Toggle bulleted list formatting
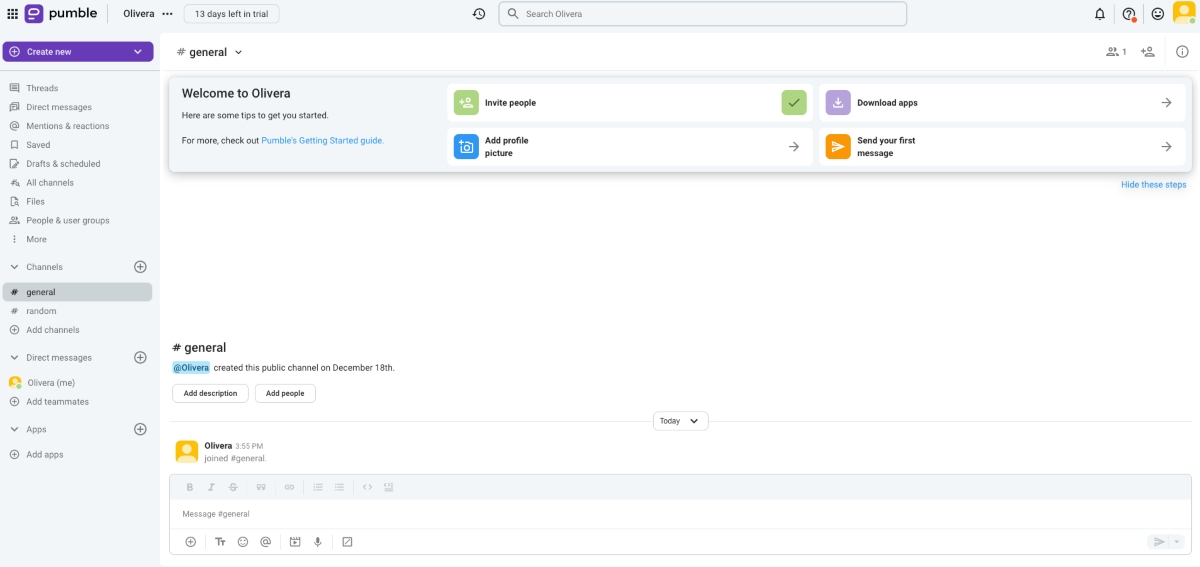Image resolution: width=1200 pixels, height=567 pixels. point(339,487)
